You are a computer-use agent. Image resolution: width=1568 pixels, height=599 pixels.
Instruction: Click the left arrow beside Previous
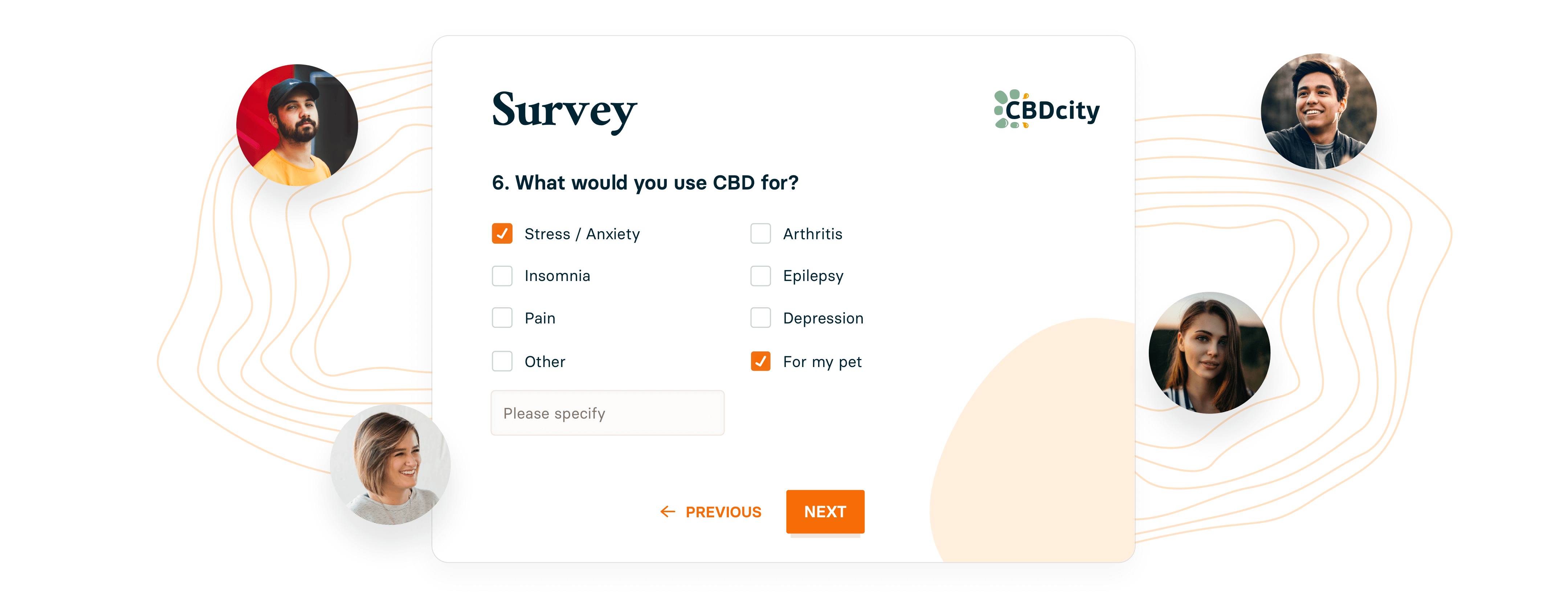tap(668, 512)
